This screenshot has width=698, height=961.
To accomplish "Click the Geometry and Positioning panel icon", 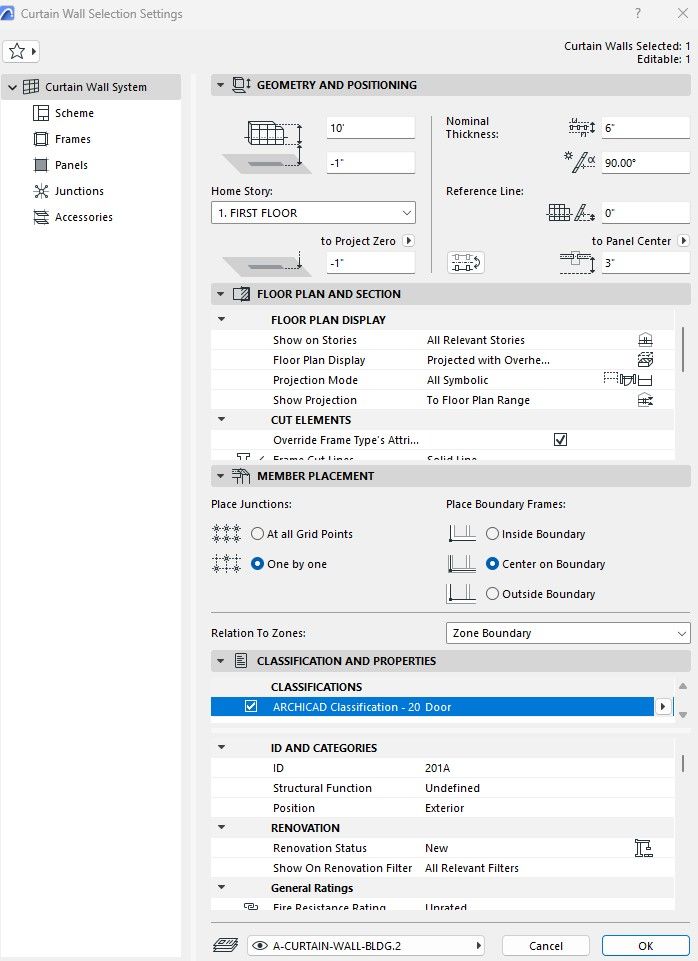I will coord(241,85).
